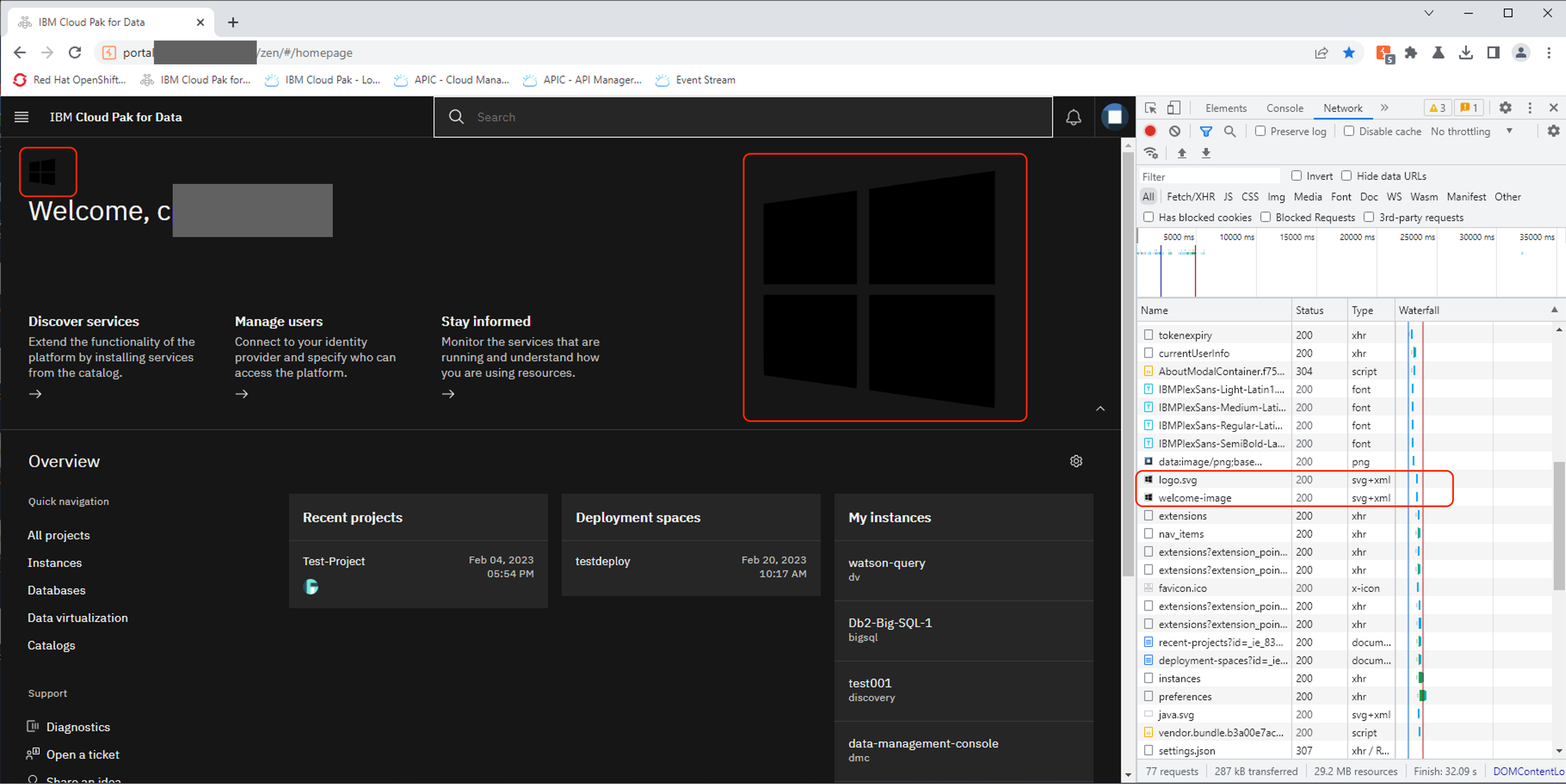Show more DevTools tabs chevron
This screenshot has width=1566, height=784.
point(1384,108)
